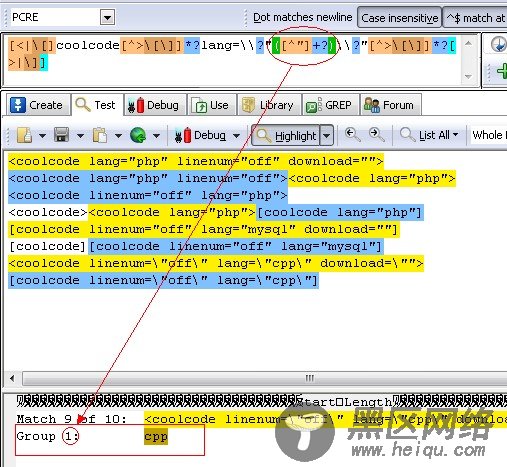
Task: Click the unhighlighted <coolcode> text in the subject
Action: pos(48,212)
